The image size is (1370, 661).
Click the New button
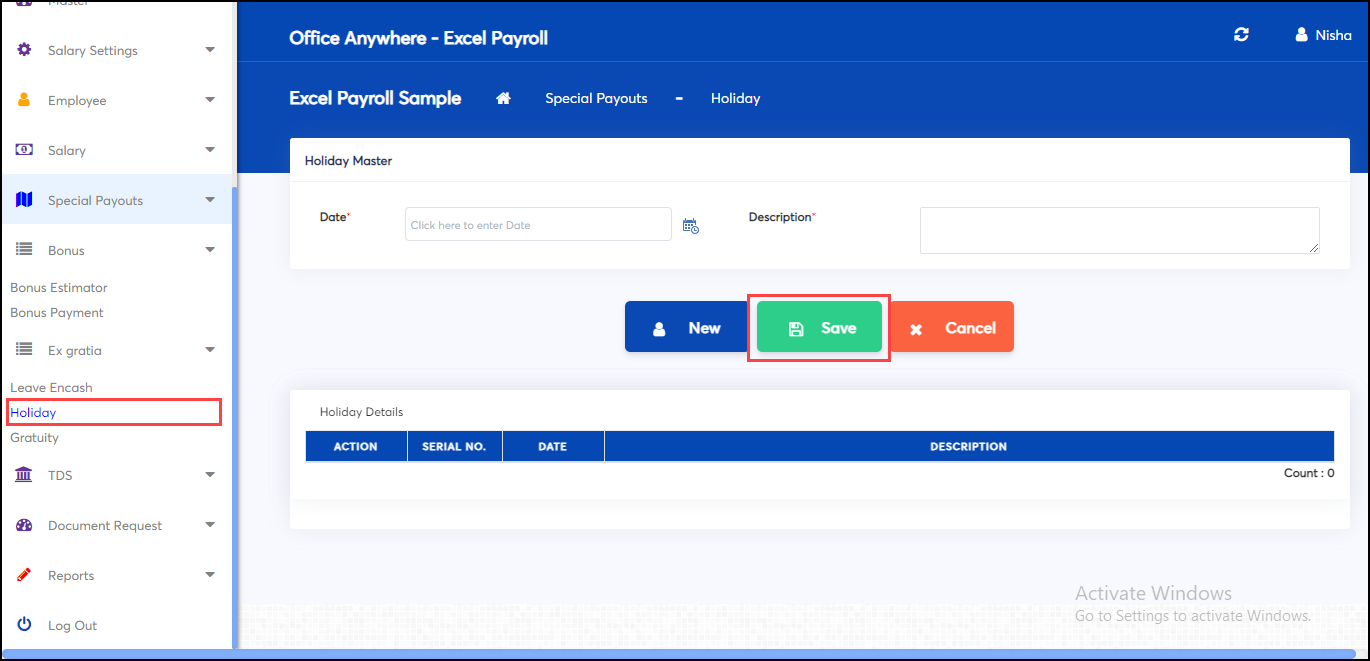coord(687,327)
